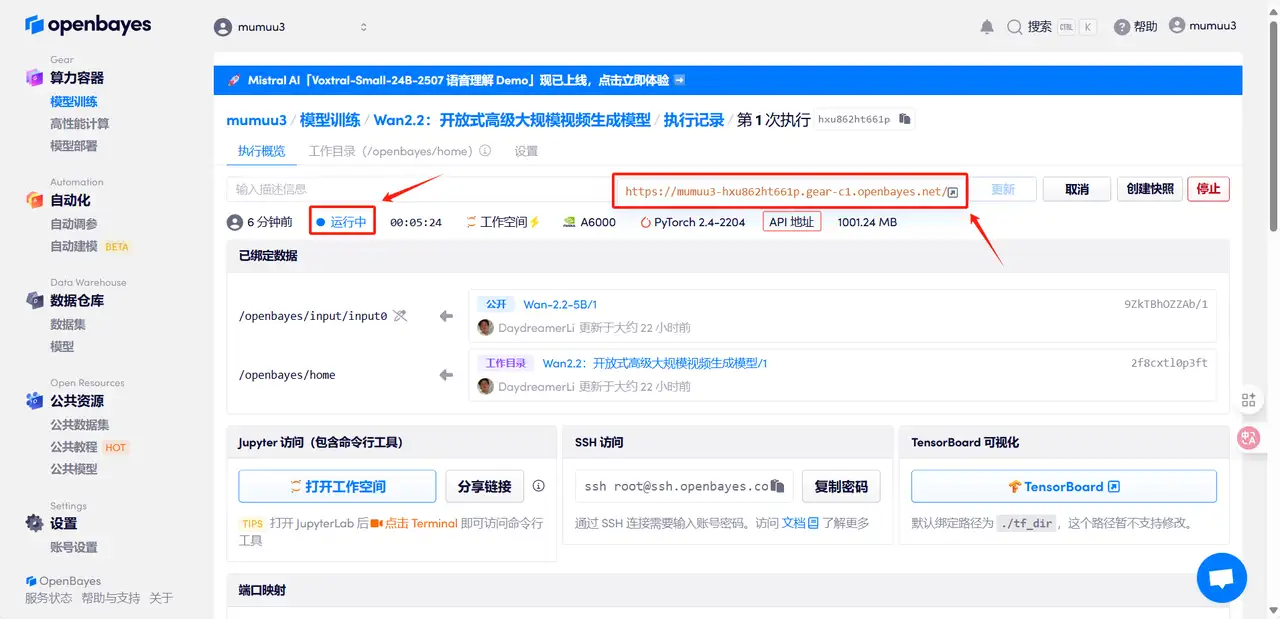Click the rocket icon in the banner
Viewport: 1280px width, 619px height.
coord(234,81)
